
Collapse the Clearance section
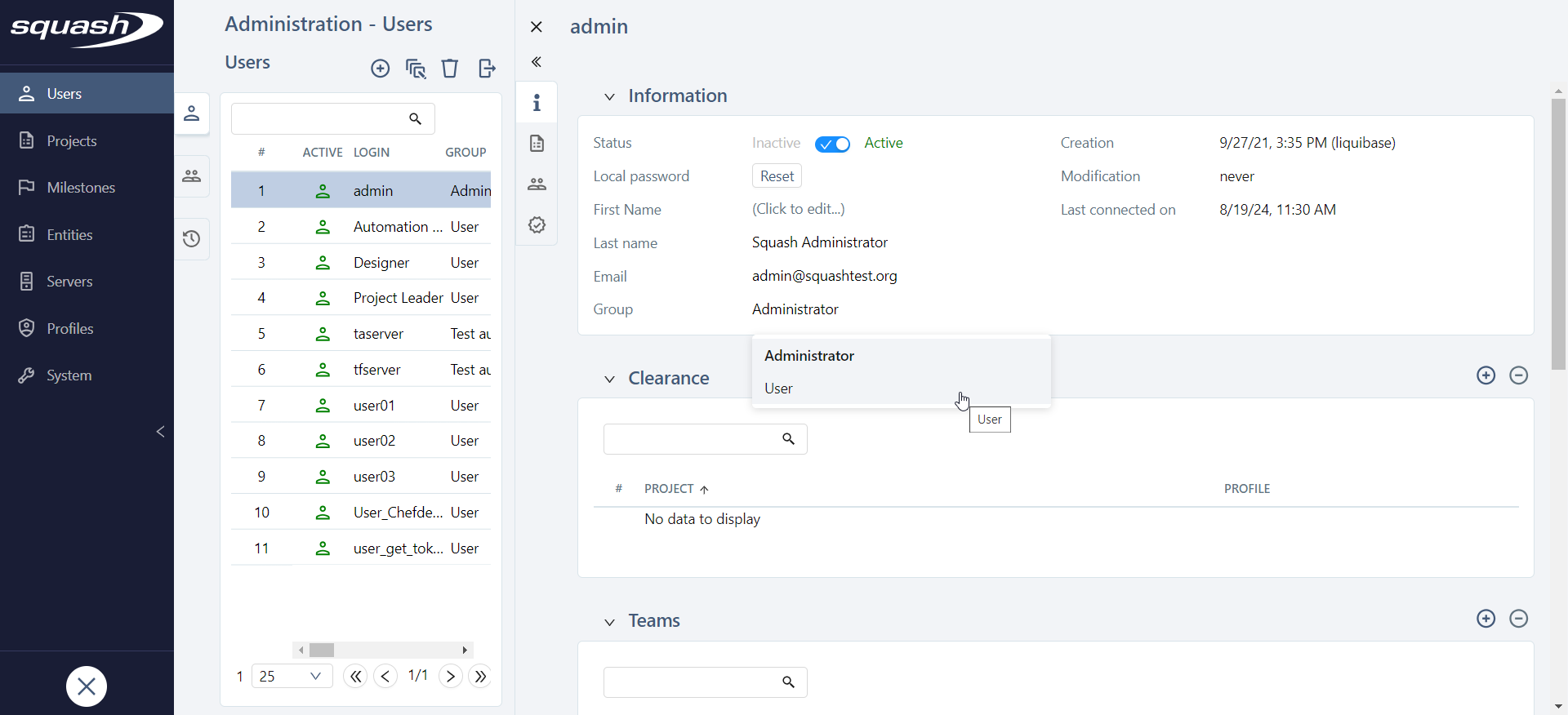click(609, 380)
